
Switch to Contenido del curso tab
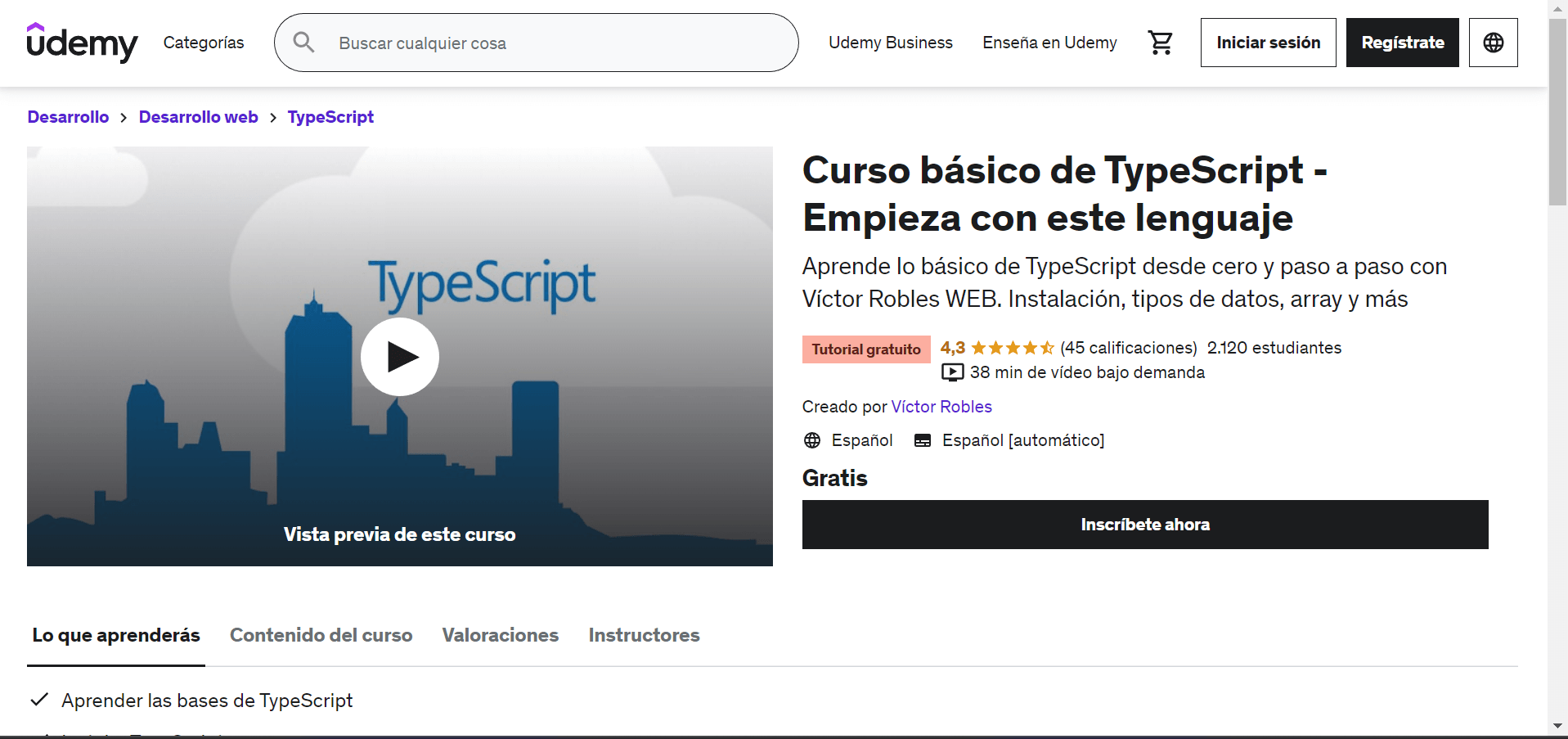click(x=321, y=635)
